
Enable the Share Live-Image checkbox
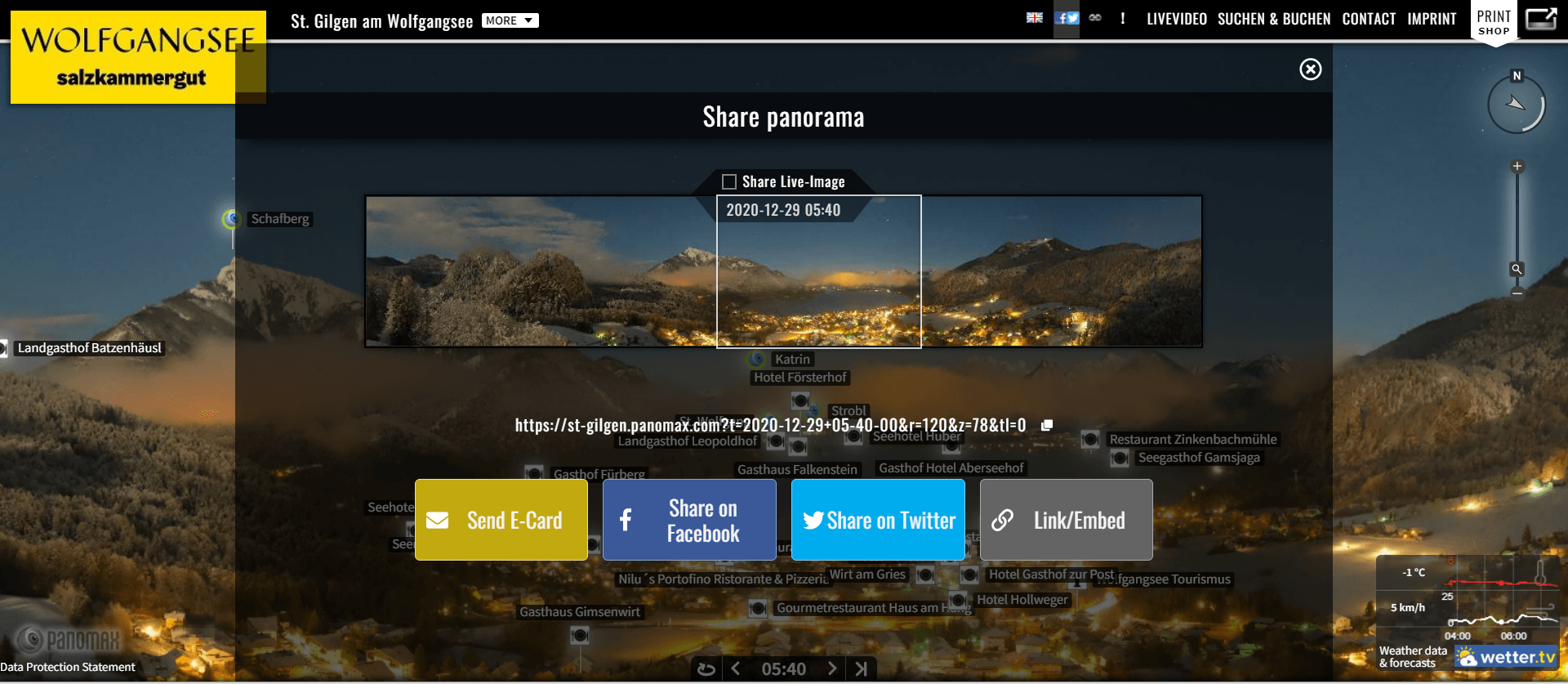[729, 181]
